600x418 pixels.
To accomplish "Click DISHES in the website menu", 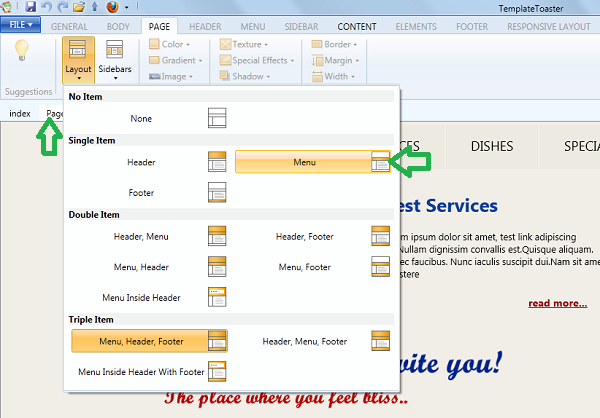I will click(x=491, y=146).
